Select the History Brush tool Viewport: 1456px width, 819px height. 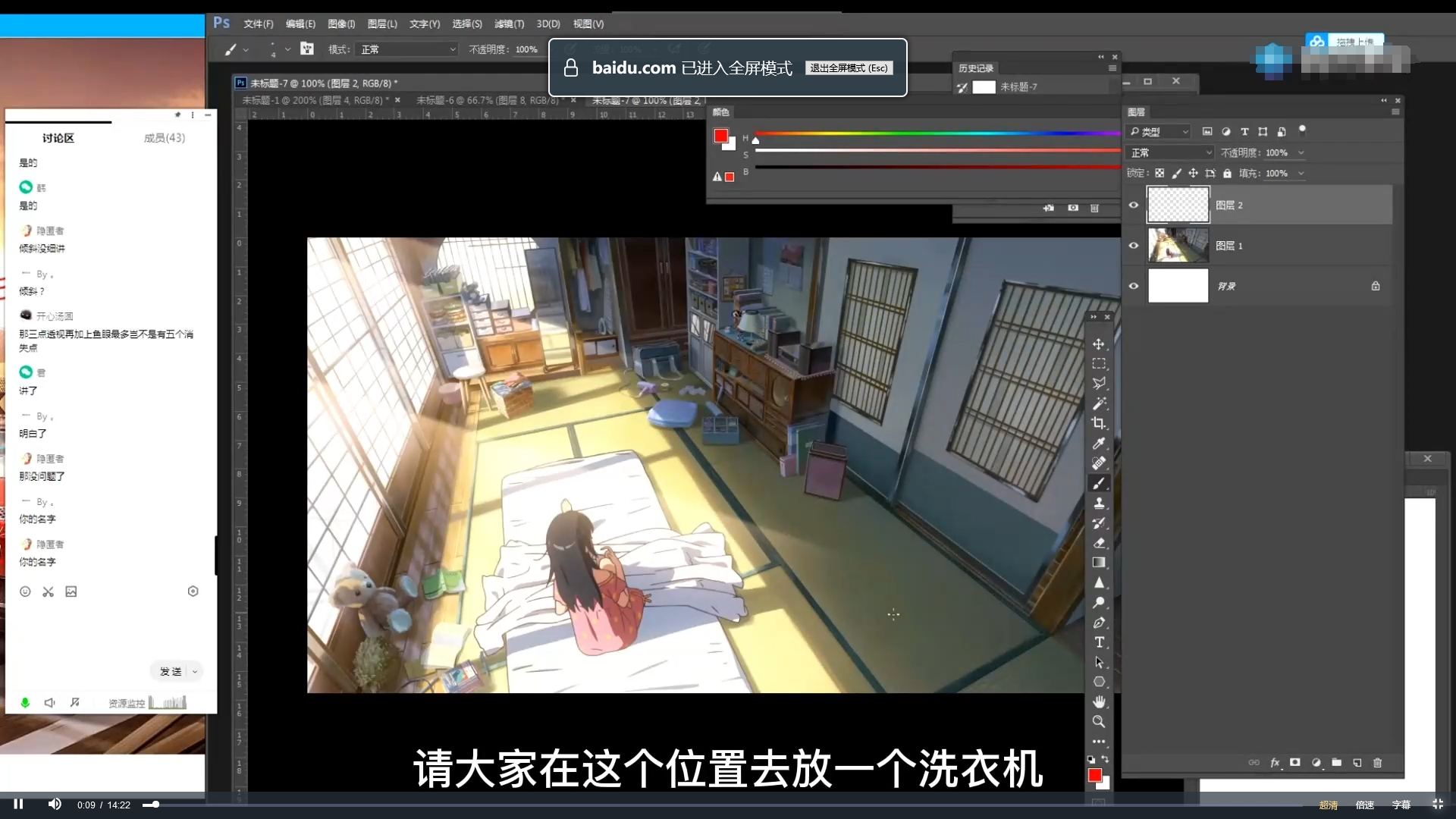(1098, 523)
